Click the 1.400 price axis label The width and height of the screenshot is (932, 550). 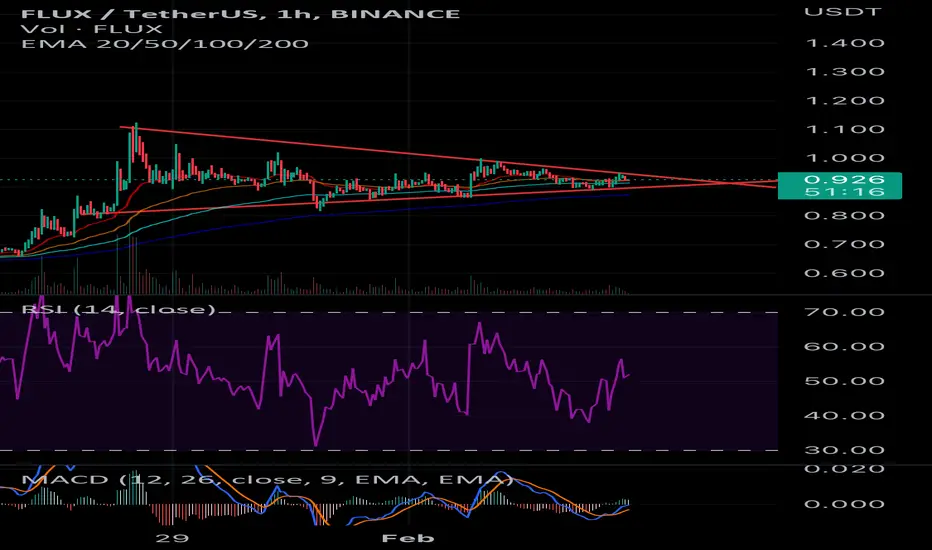[x=845, y=43]
